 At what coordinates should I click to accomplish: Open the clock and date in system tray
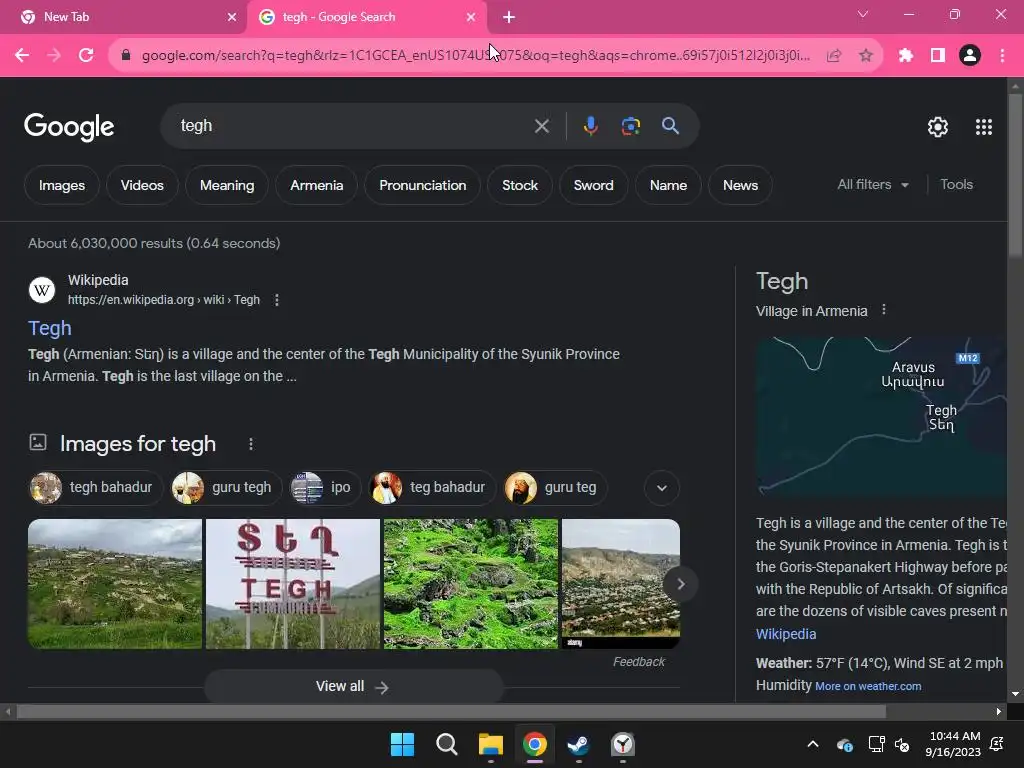pos(953,744)
